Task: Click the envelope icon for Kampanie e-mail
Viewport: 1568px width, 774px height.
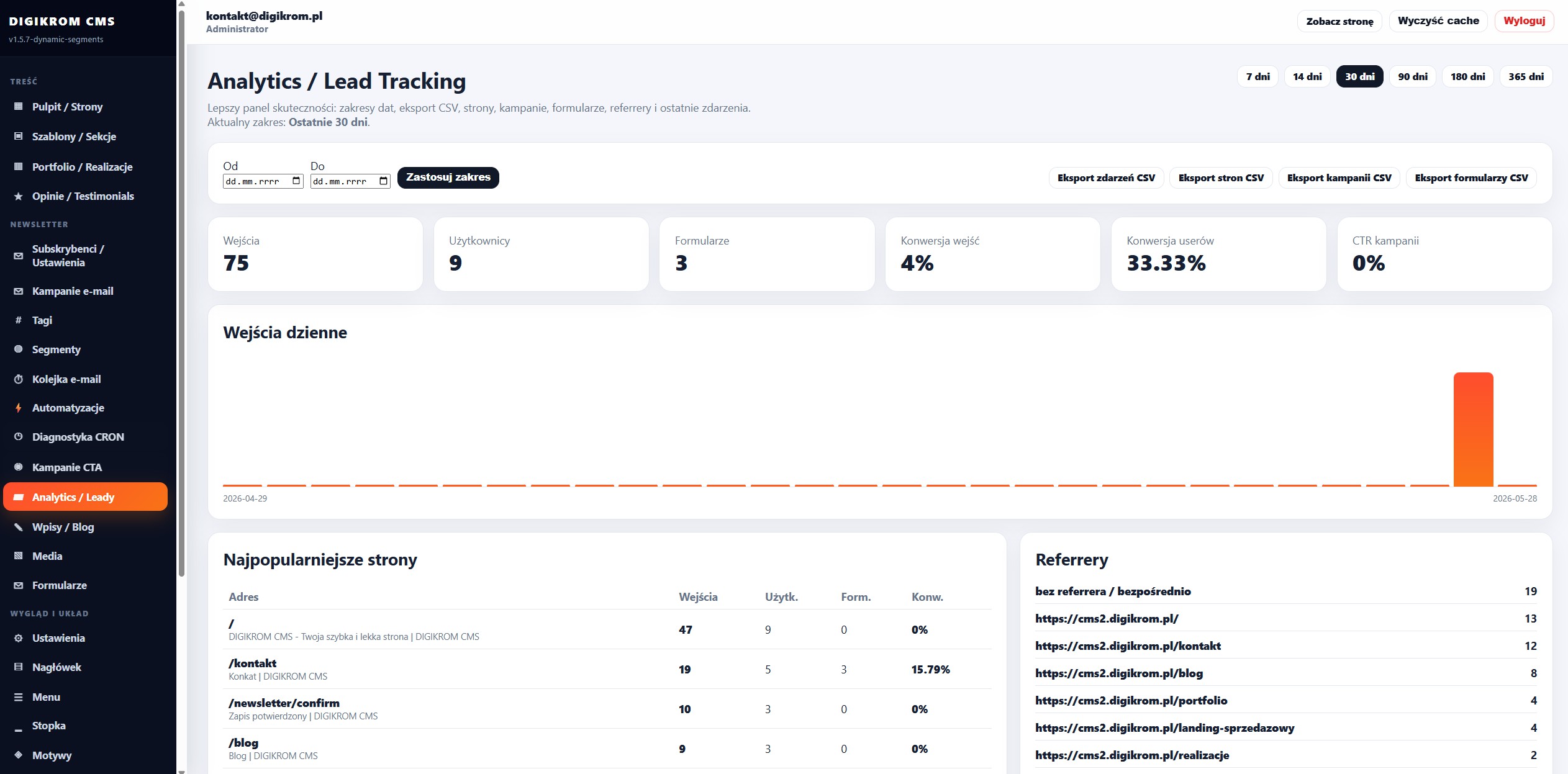Action: click(19, 291)
